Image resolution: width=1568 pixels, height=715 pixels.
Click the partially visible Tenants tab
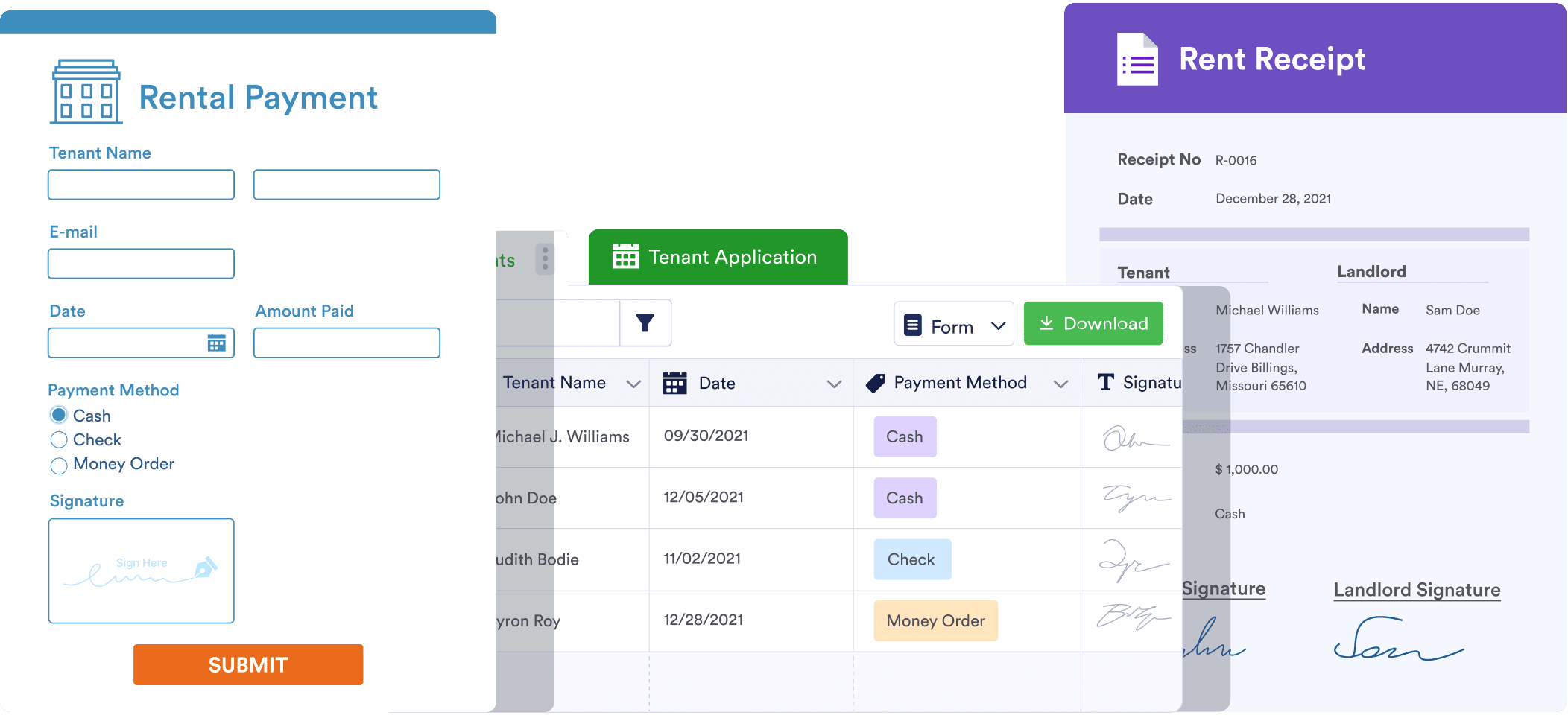click(503, 260)
